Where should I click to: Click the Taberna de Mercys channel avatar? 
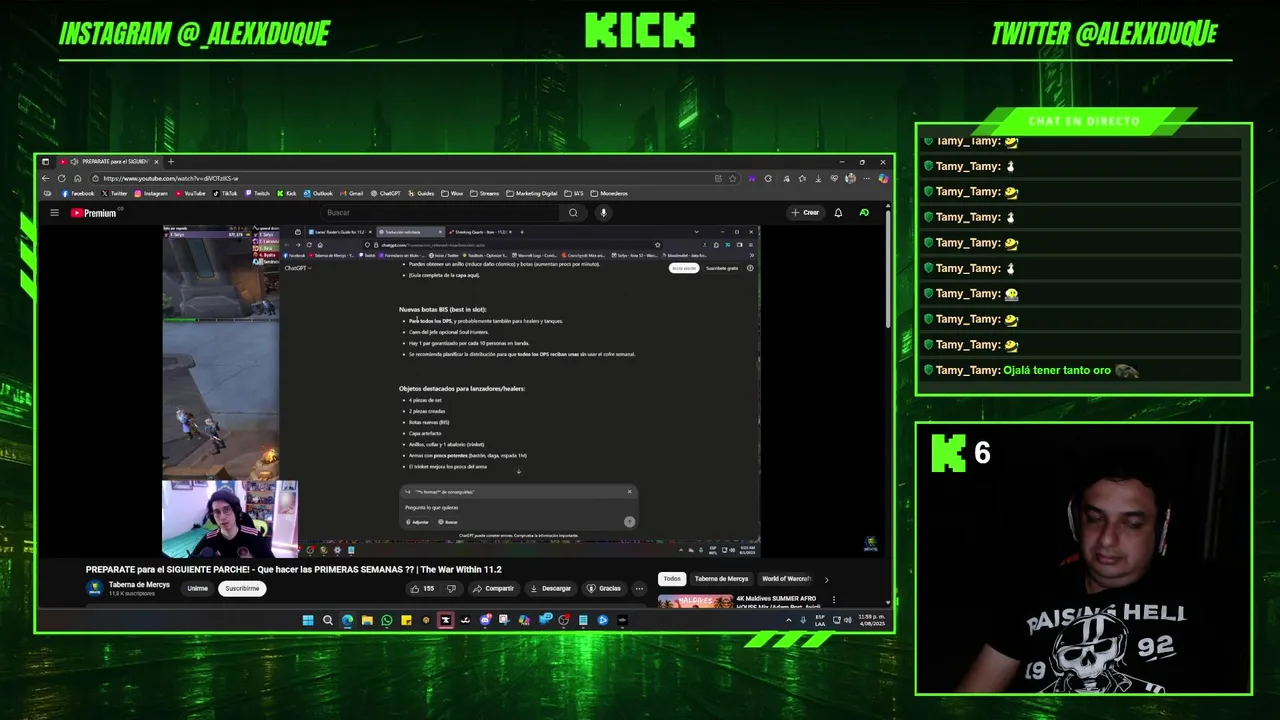point(95,588)
